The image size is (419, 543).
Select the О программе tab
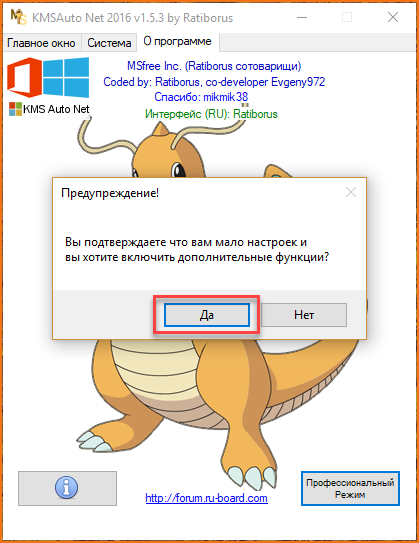coord(177,42)
